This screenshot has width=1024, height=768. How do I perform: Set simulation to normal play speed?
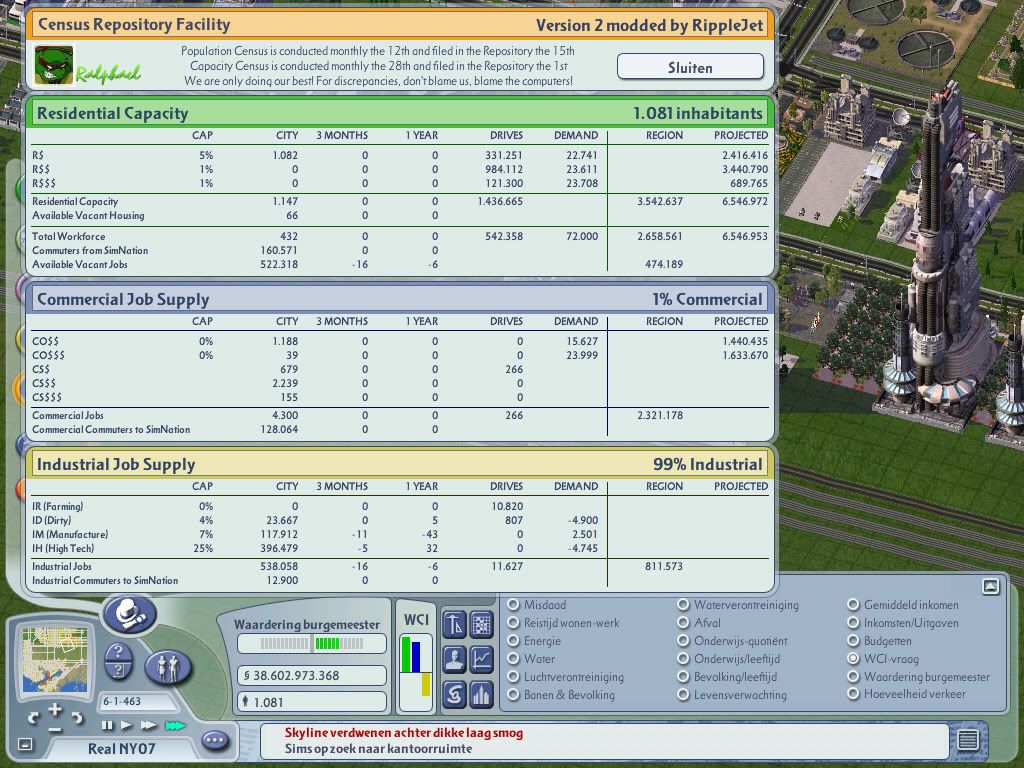tap(127, 726)
